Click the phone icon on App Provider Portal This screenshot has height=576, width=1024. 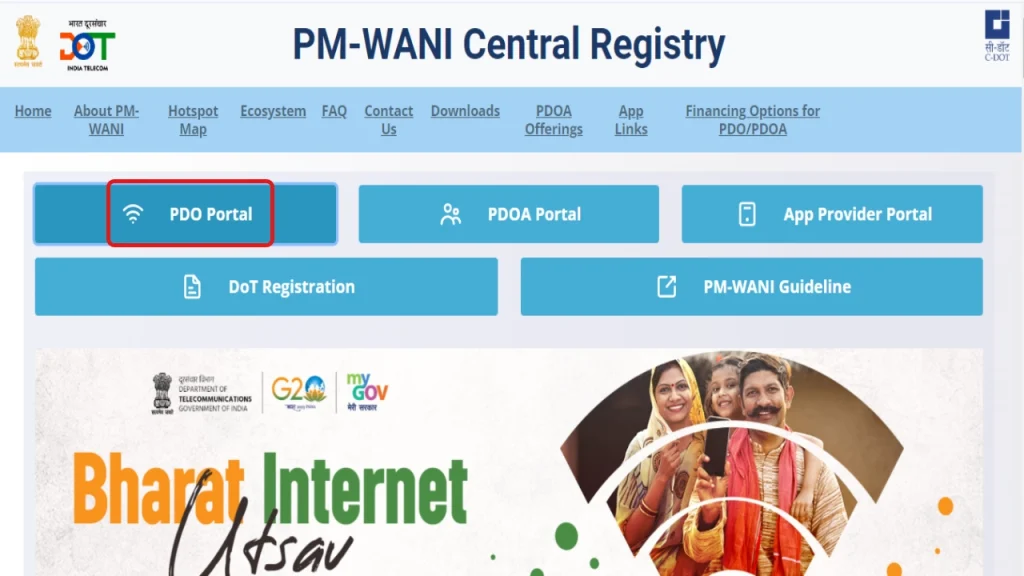[747, 214]
